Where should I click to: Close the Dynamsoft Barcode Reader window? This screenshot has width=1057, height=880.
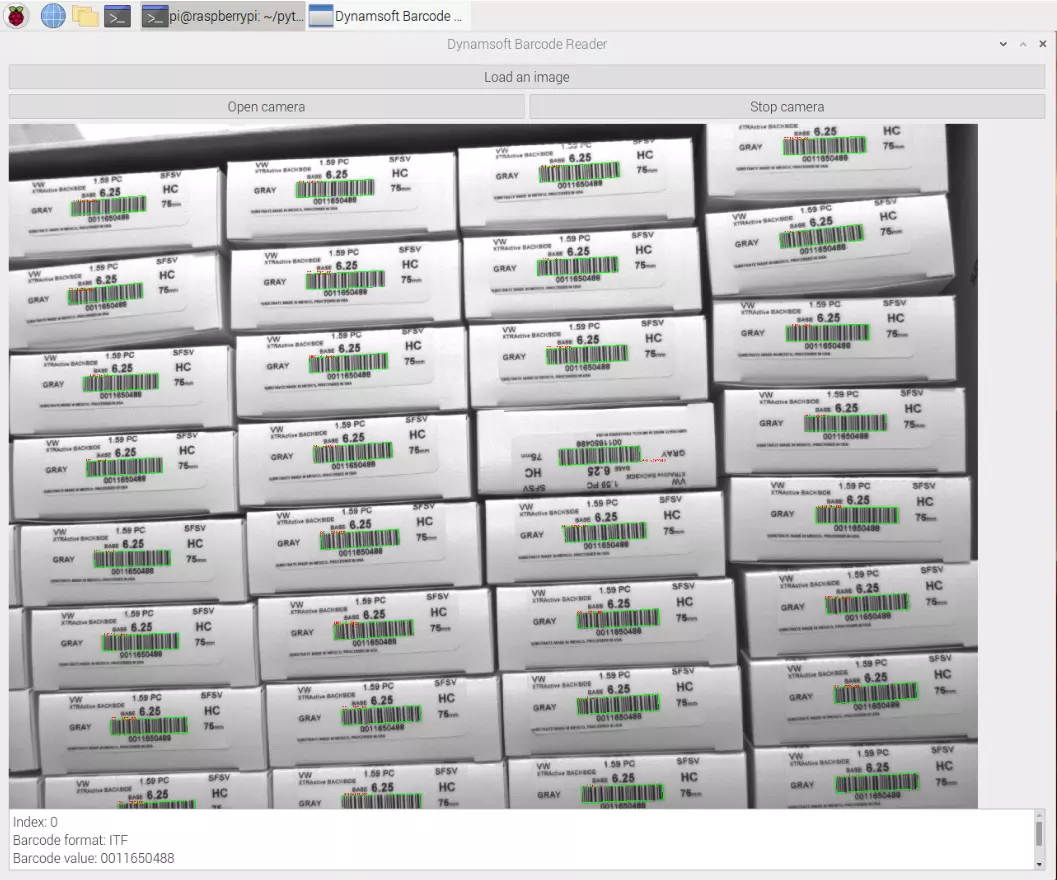pyautogui.click(x=1042, y=44)
